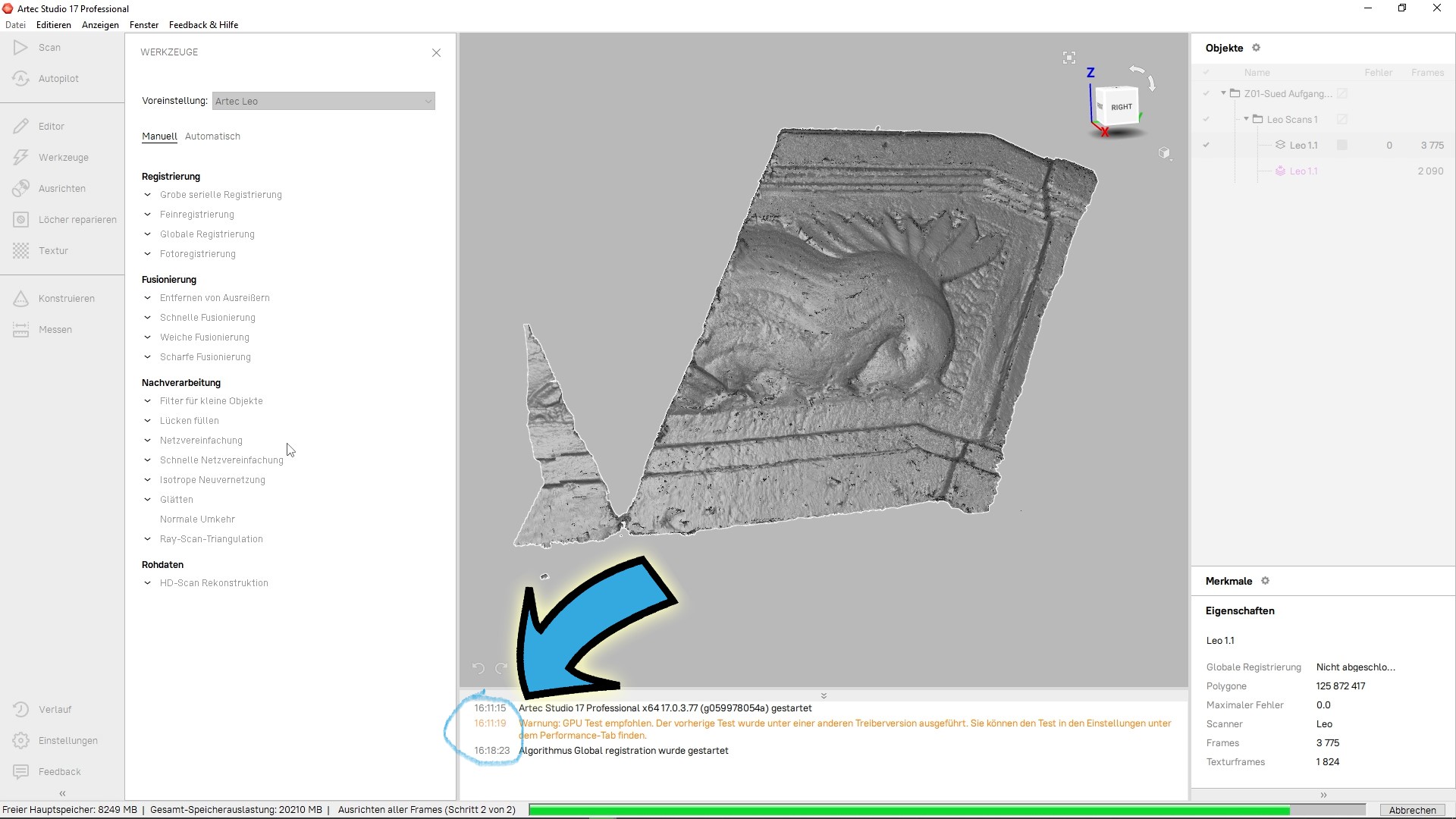
Task: Expand Feinregistrierung settings
Action: [x=148, y=215]
